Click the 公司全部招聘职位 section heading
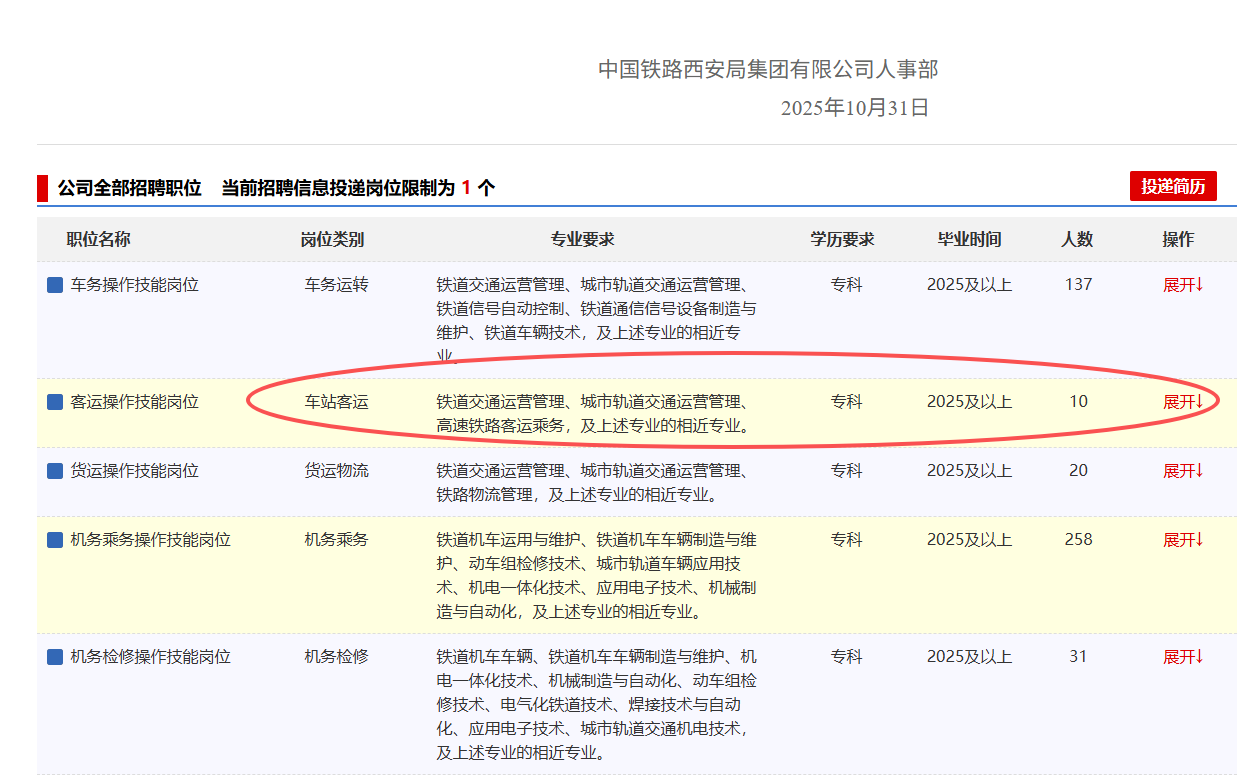The height and width of the screenshot is (775, 1250). [x=129, y=188]
